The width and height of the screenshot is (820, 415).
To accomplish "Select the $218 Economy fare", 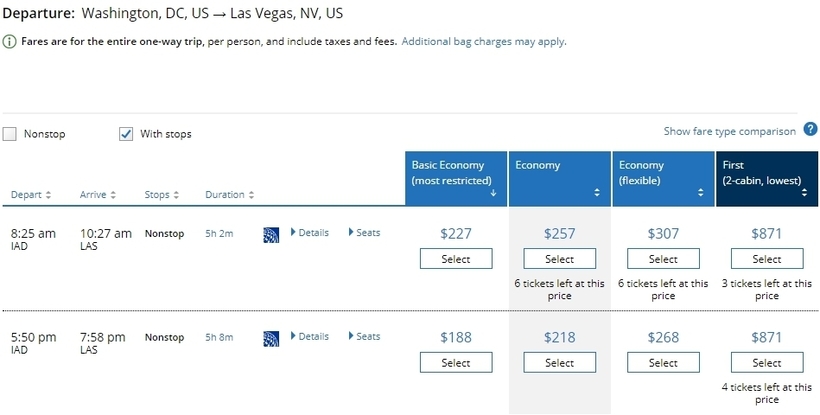I will (x=560, y=362).
